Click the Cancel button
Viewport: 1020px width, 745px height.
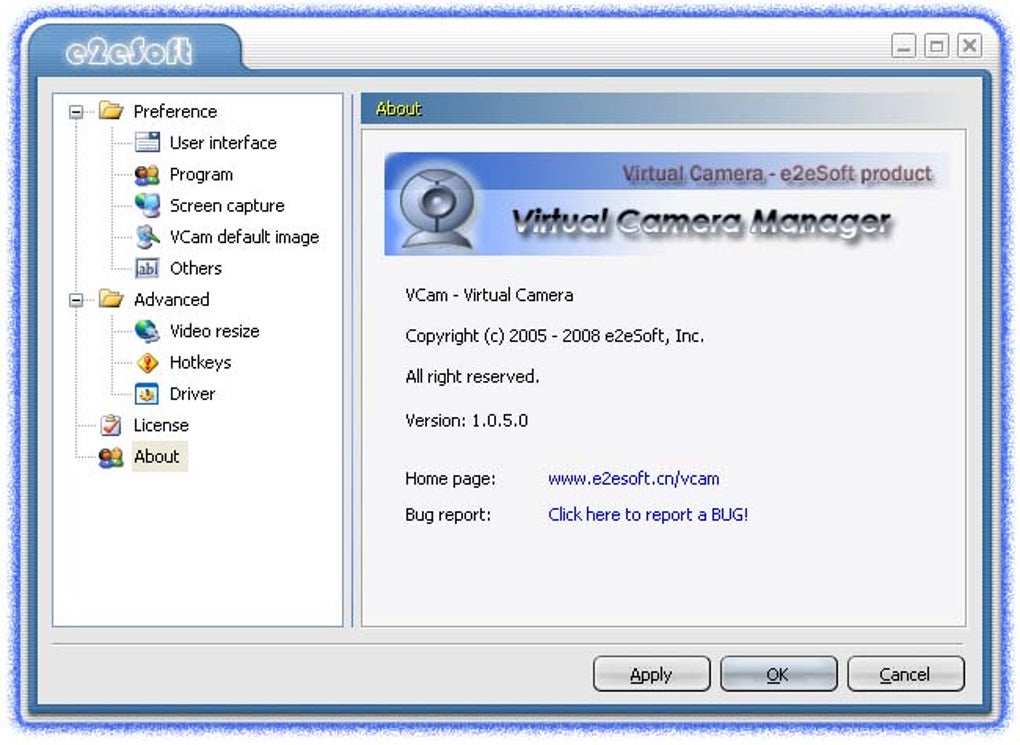coord(905,674)
